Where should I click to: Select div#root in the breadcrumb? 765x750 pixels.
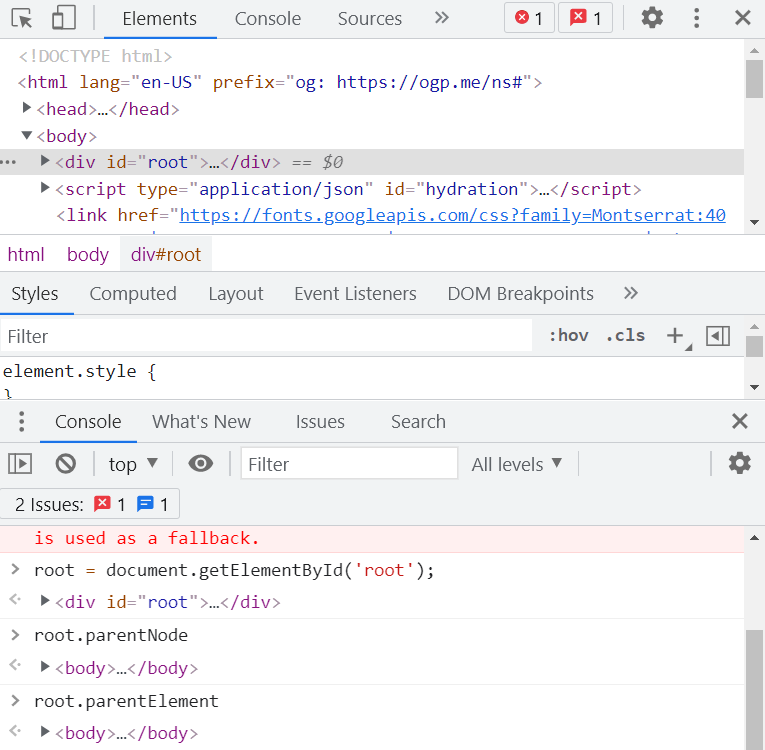[x=166, y=255]
